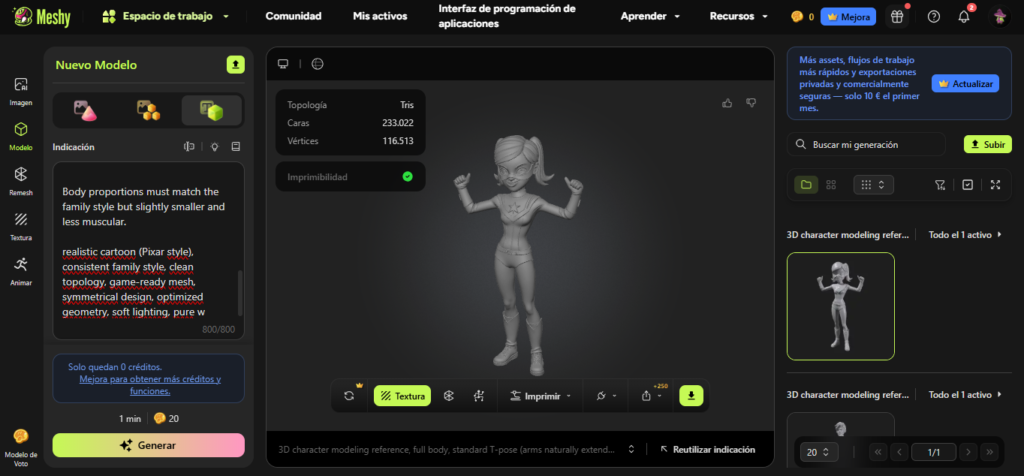Click Reutilizar indicación
Screen dimensions: 1024x476
[708, 449]
